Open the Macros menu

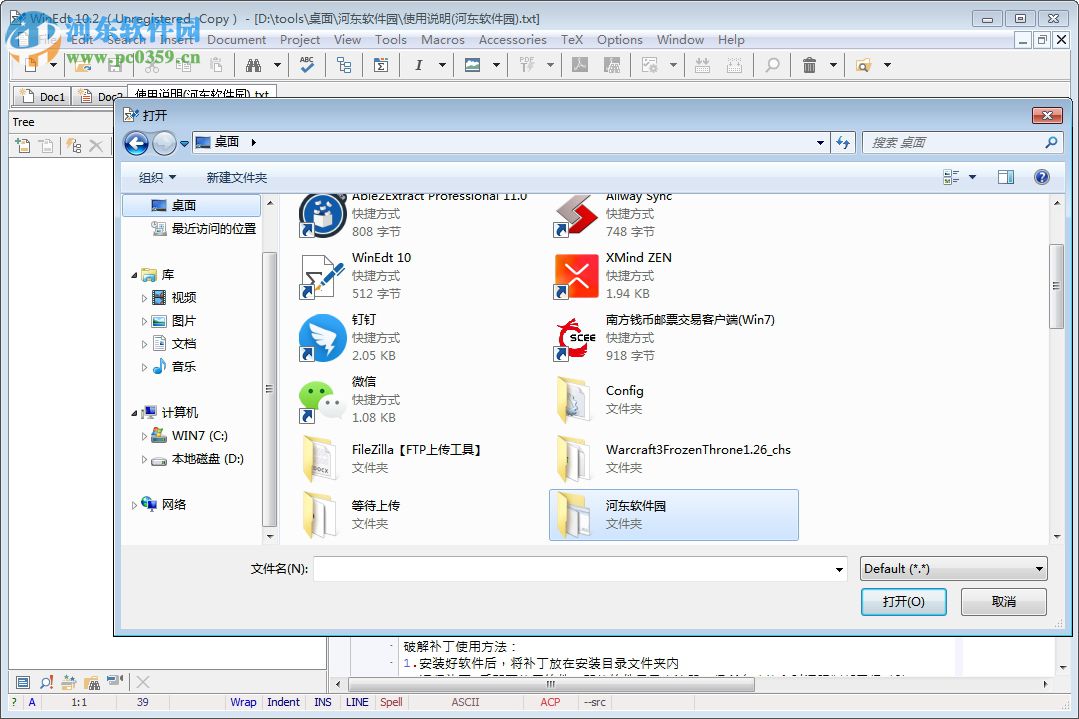pyautogui.click(x=442, y=40)
